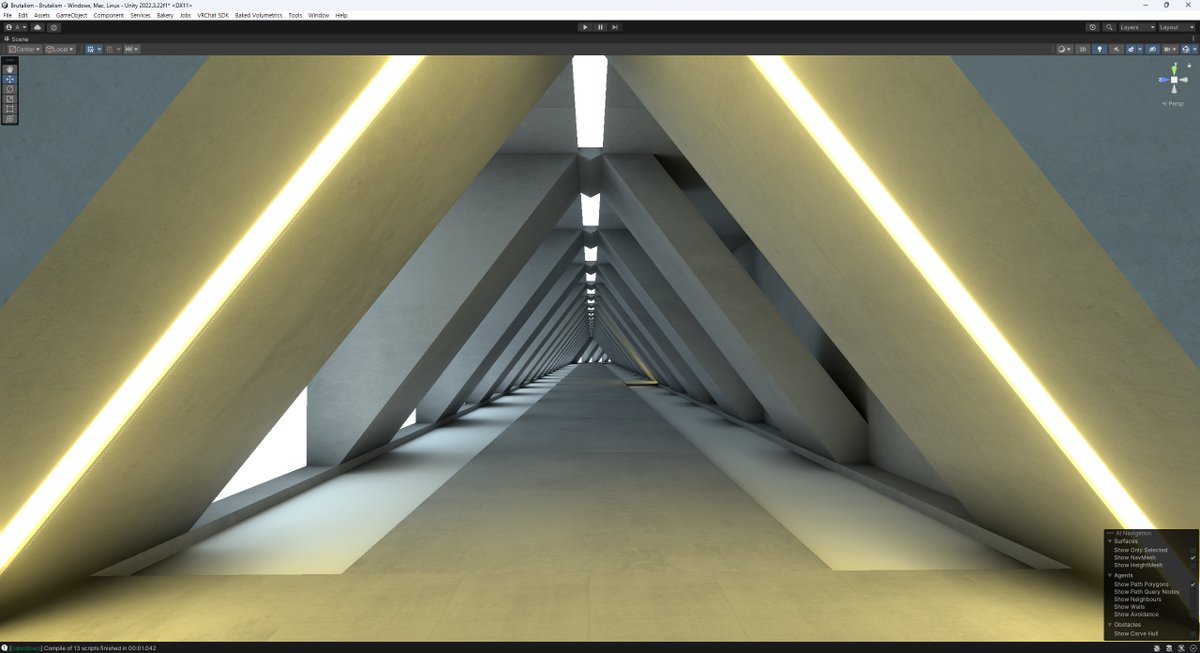Open the Bakery menu
The height and width of the screenshot is (653, 1200).
[x=165, y=16]
